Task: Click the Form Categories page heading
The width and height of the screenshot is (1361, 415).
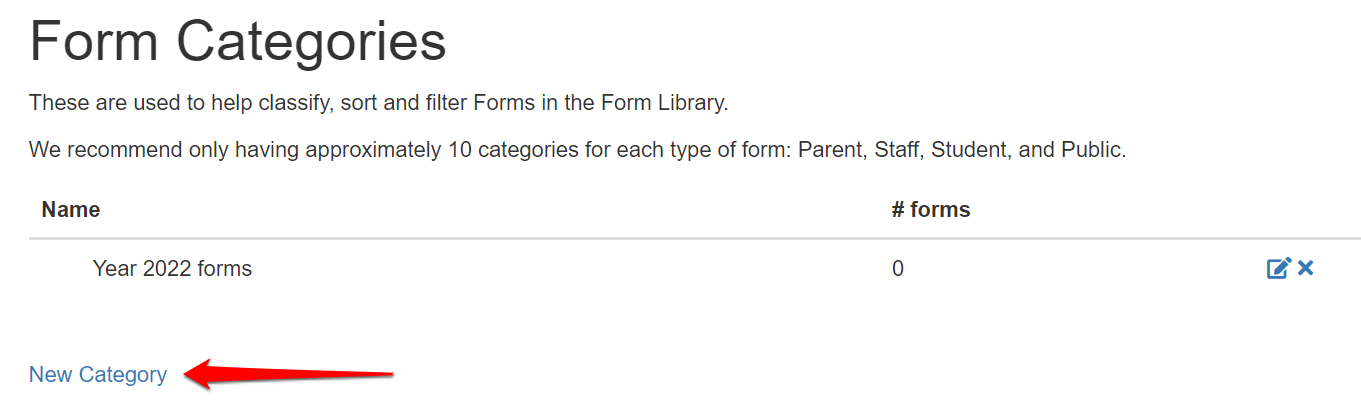Action: pyautogui.click(x=238, y=42)
